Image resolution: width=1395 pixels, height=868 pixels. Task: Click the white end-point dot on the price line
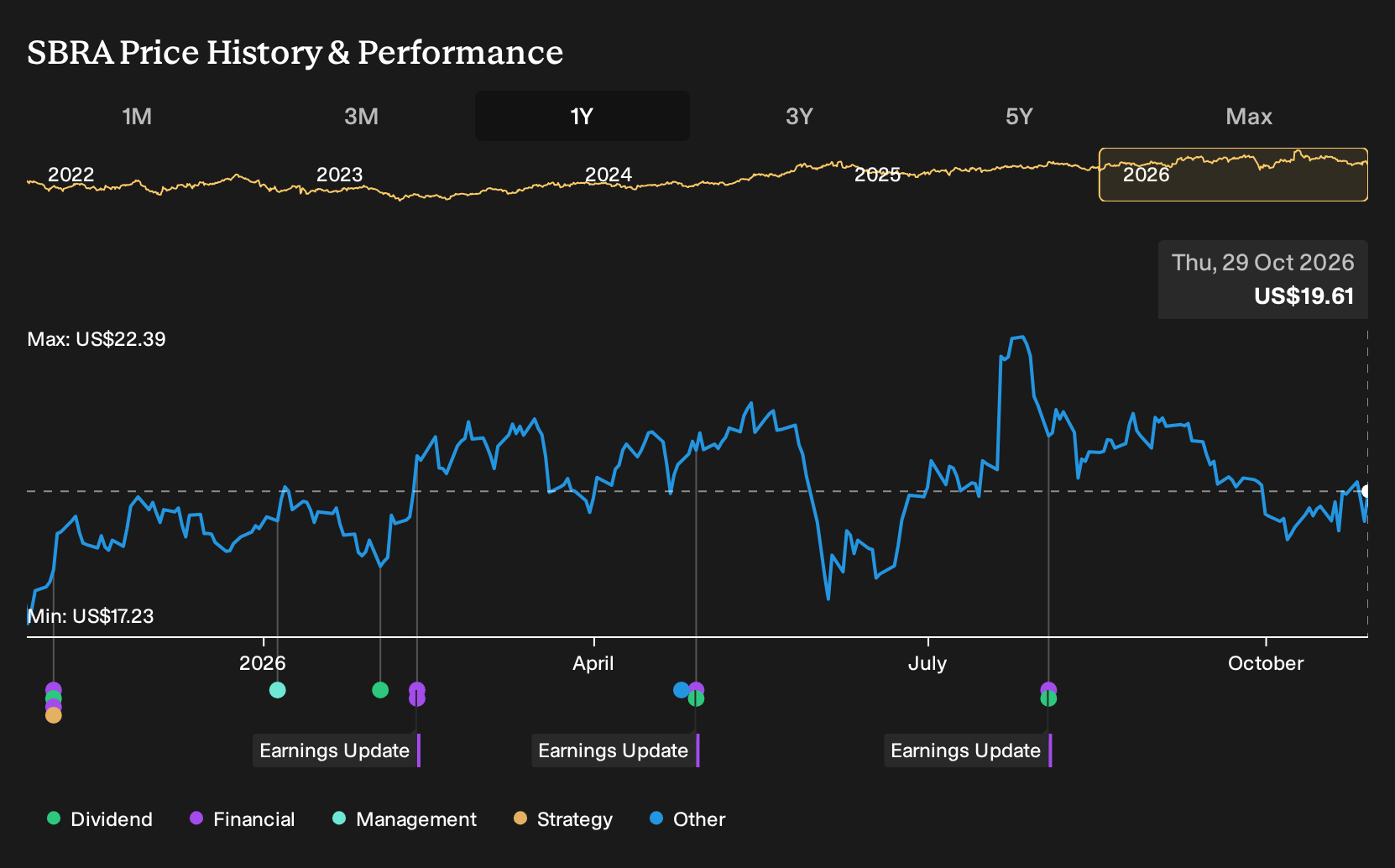pyautogui.click(x=1366, y=491)
